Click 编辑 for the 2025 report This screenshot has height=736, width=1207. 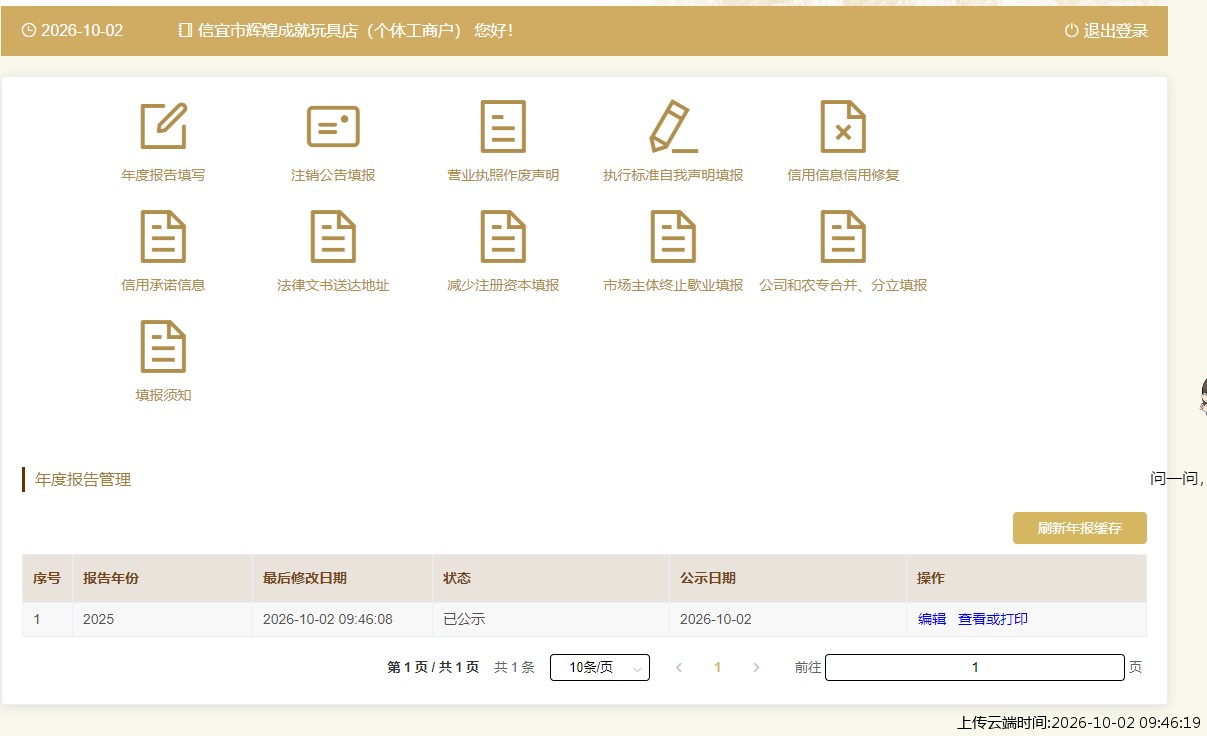click(932, 619)
